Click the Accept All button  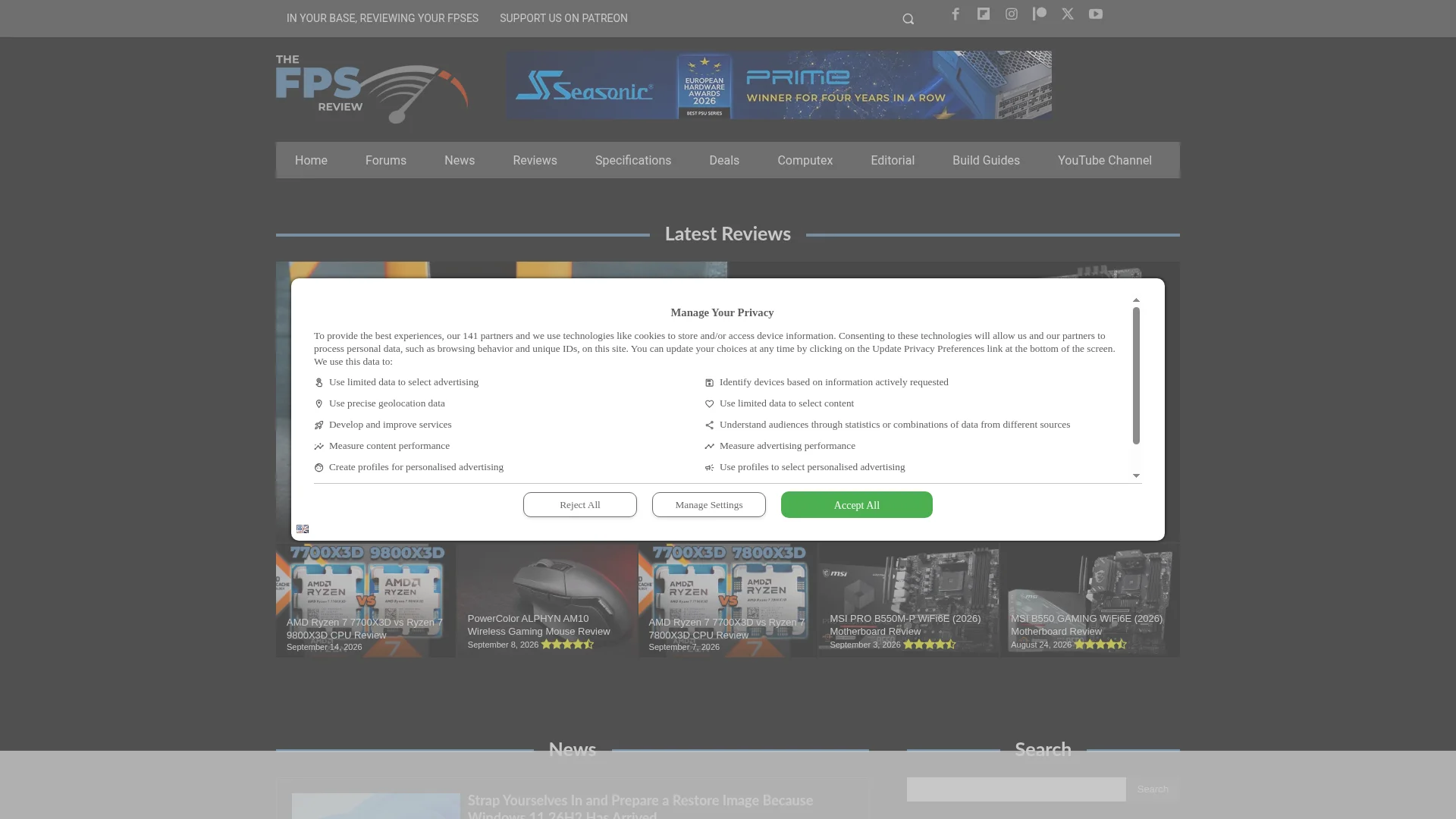(857, 505)
